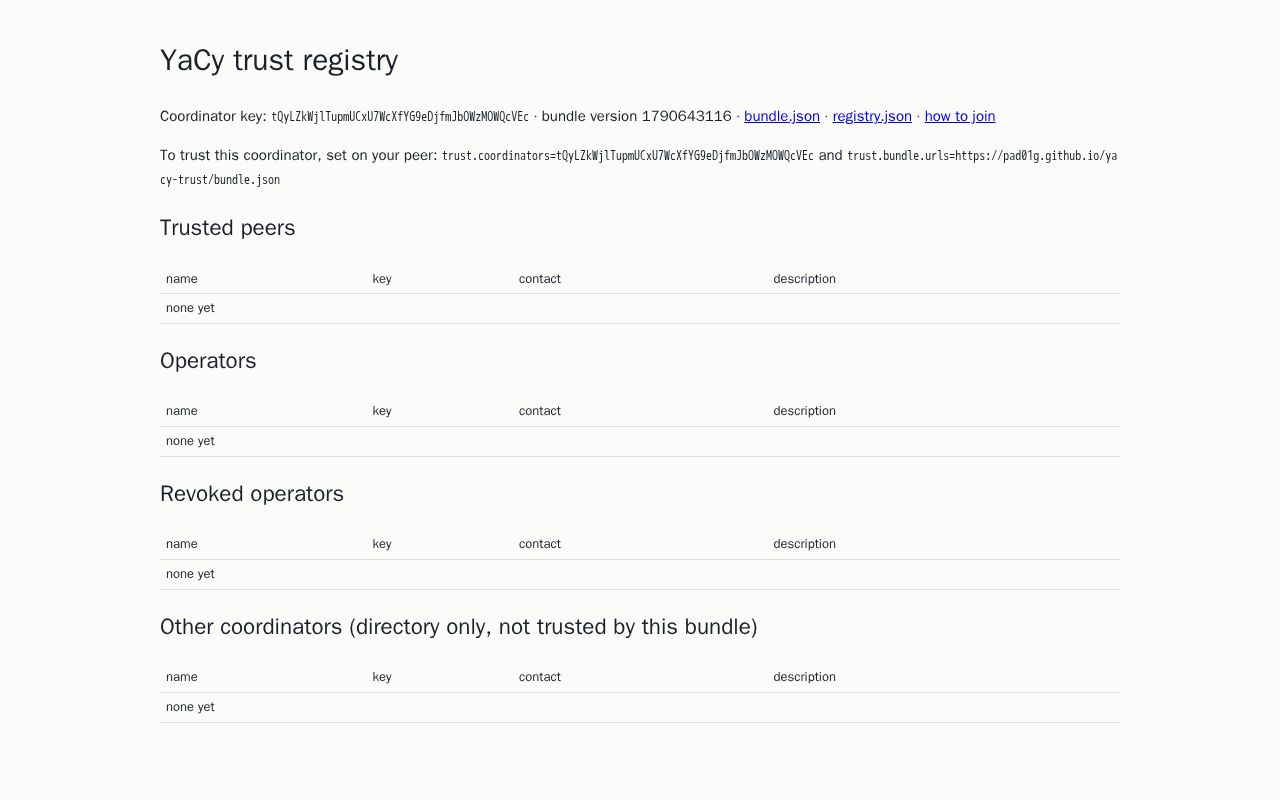Click the Other coordinators section heading
Viewport: 1280px width, 800px height.
459,627
